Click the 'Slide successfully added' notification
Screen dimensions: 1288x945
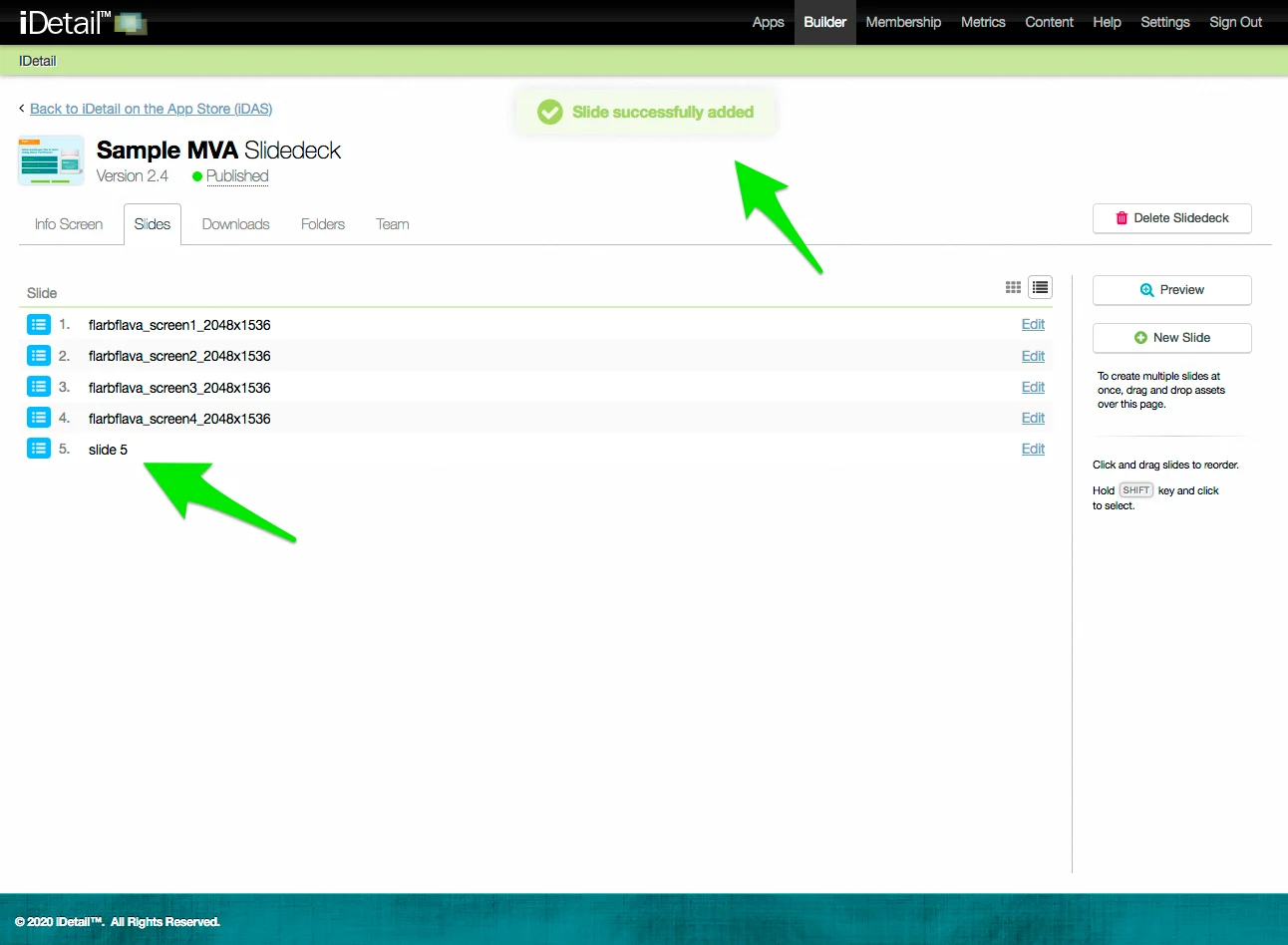pos(645,112)
